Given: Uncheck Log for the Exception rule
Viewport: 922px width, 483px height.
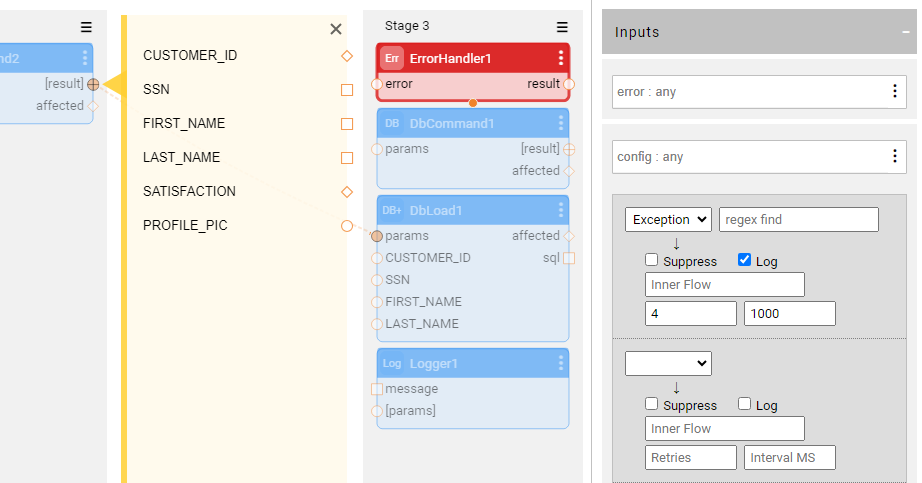Looking at the screenshot, I should pyautogui.click(x=744, y=261).
